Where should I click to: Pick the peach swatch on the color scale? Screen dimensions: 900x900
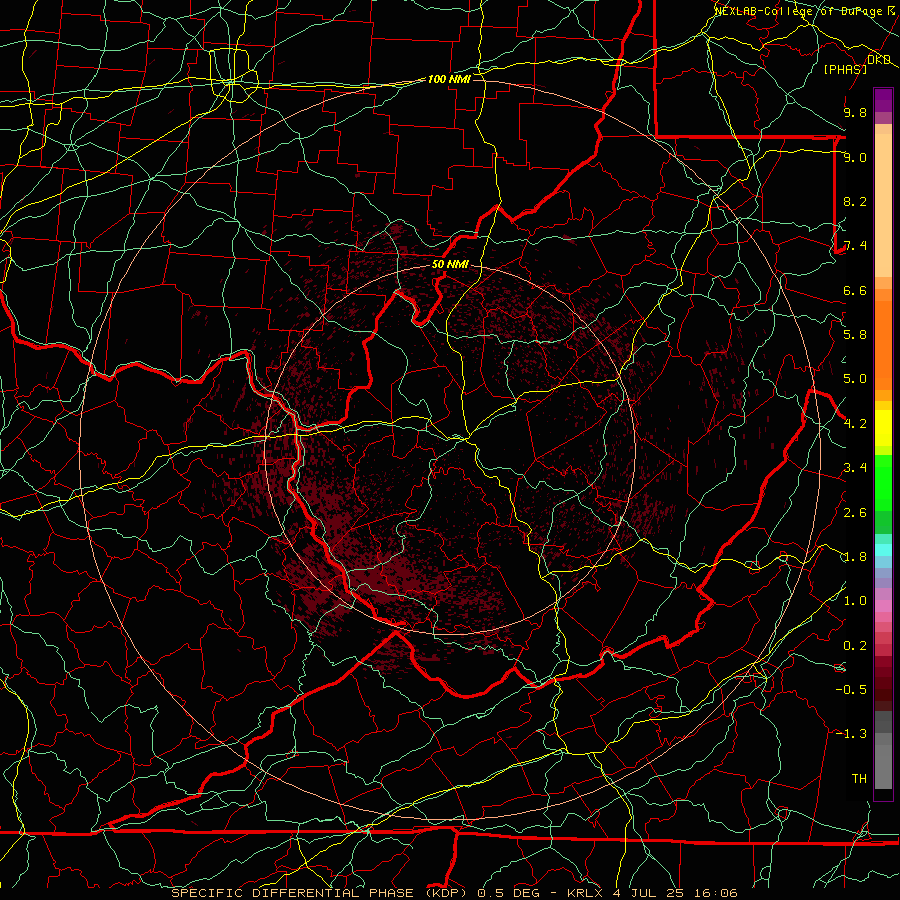pos(883,205)
